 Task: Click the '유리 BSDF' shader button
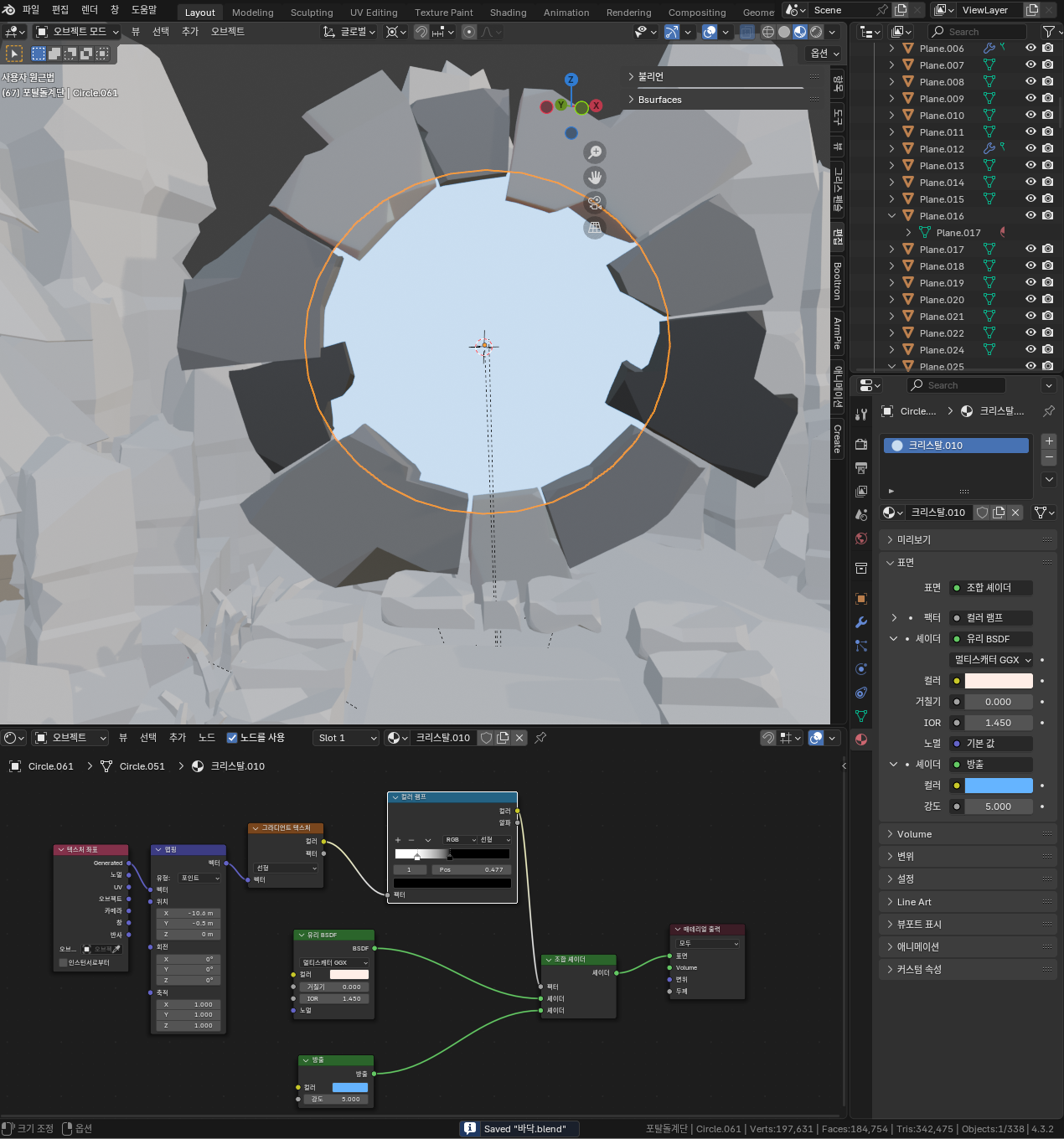point(990,639)
